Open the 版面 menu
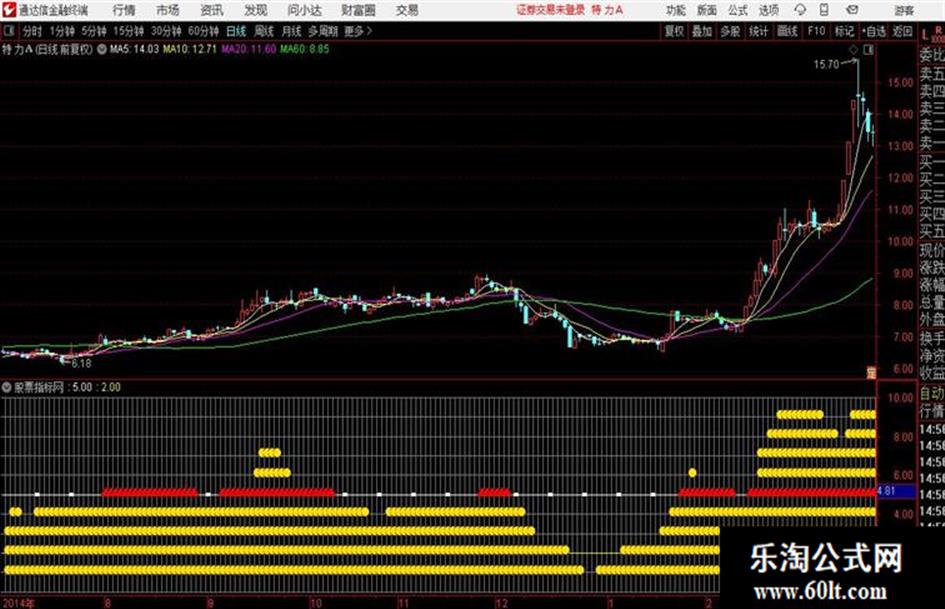945x609 pixels. point(706,10)
